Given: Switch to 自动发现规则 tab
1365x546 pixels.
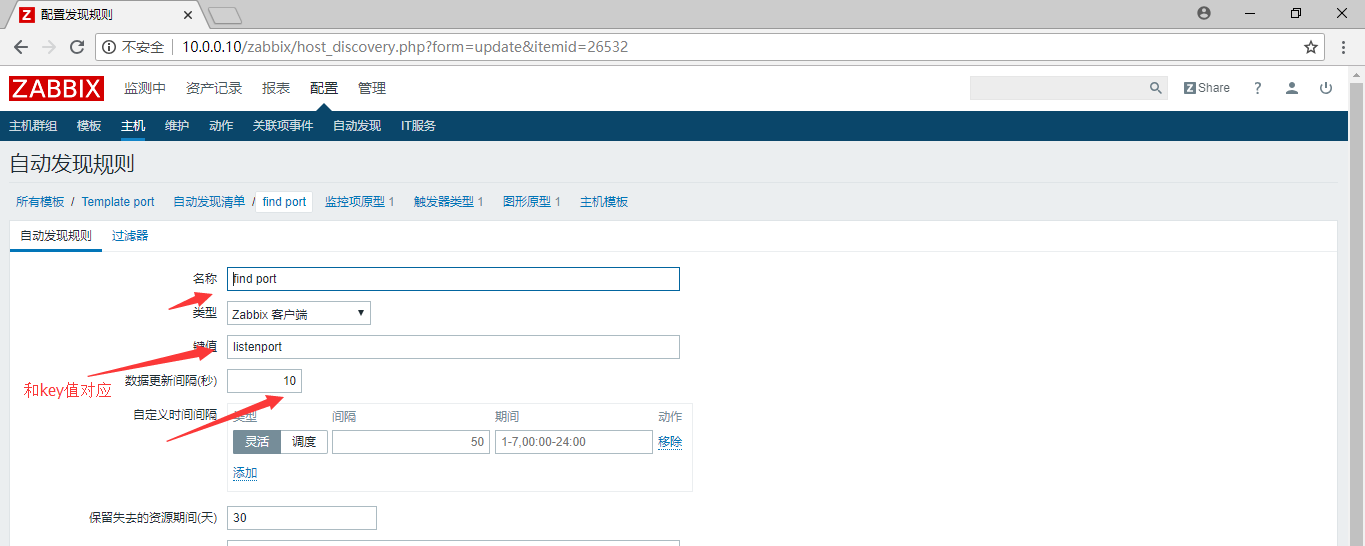Looking at the screenshot, I should [x=56, y=237].
